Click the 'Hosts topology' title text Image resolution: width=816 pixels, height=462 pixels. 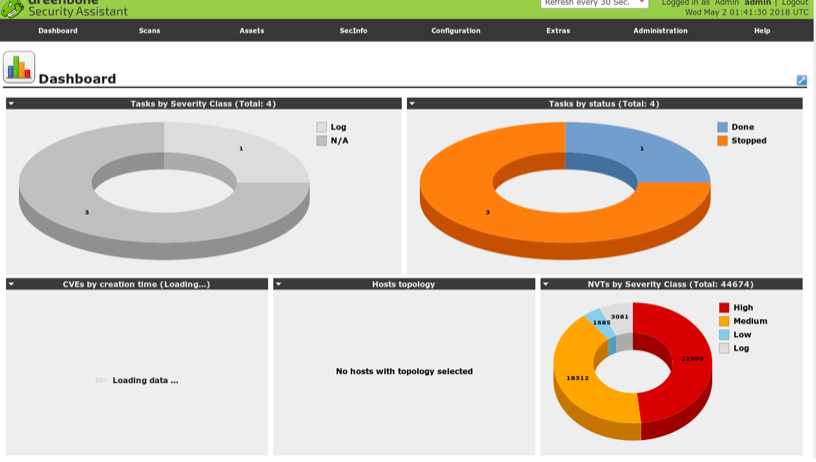403,284
